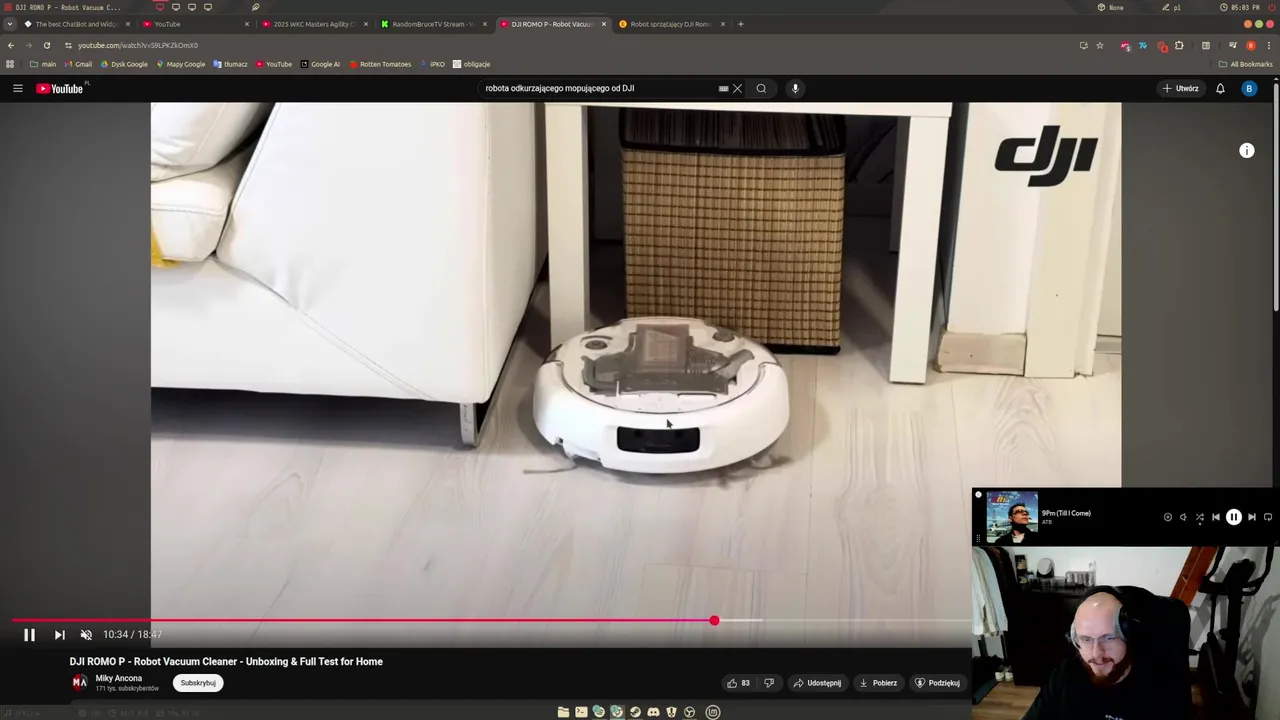Image resolution: width=1280 pixels, height=720 pixels.
Task: Open a new browser tab
Action: click(x=740, y=24)
